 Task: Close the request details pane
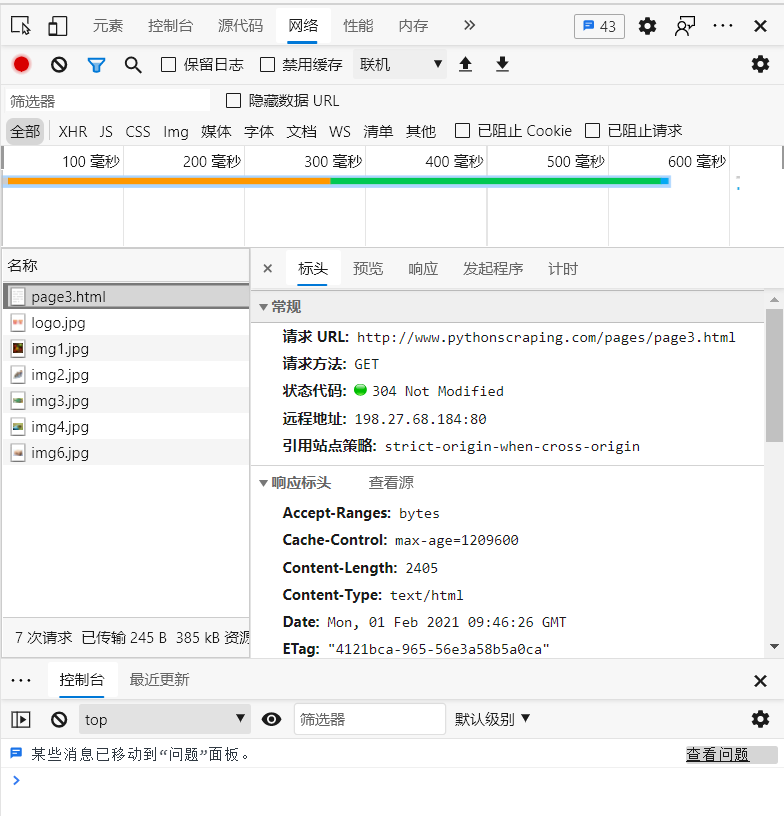(268, 269)
